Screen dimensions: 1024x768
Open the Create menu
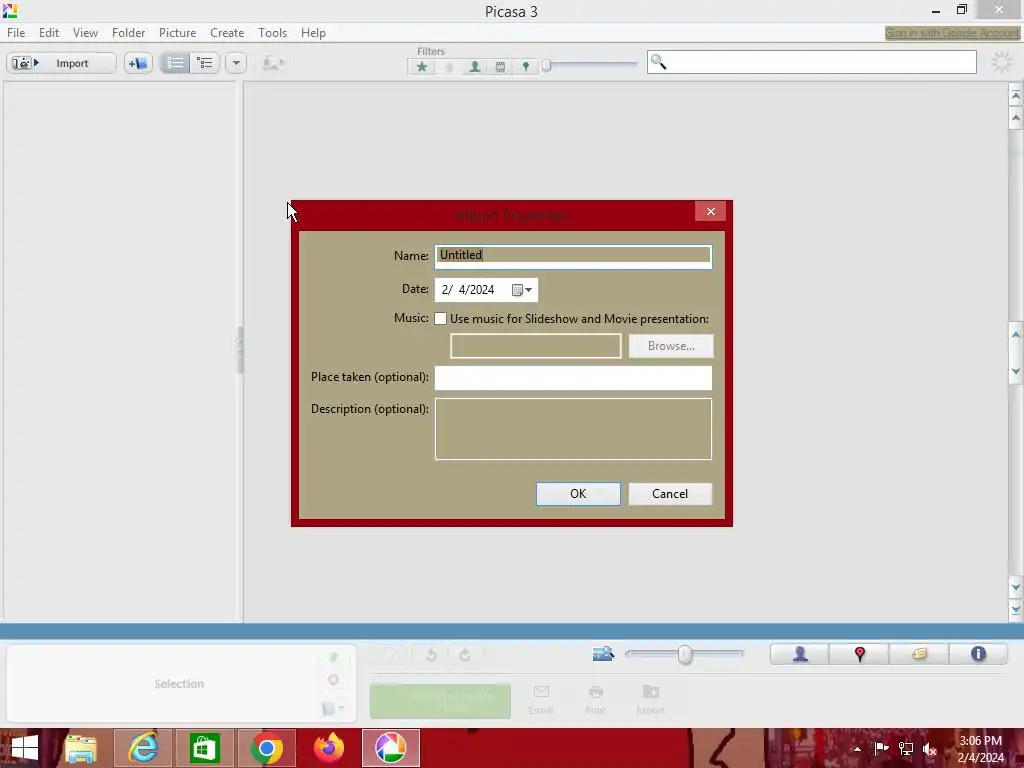[x=227, y=33]
